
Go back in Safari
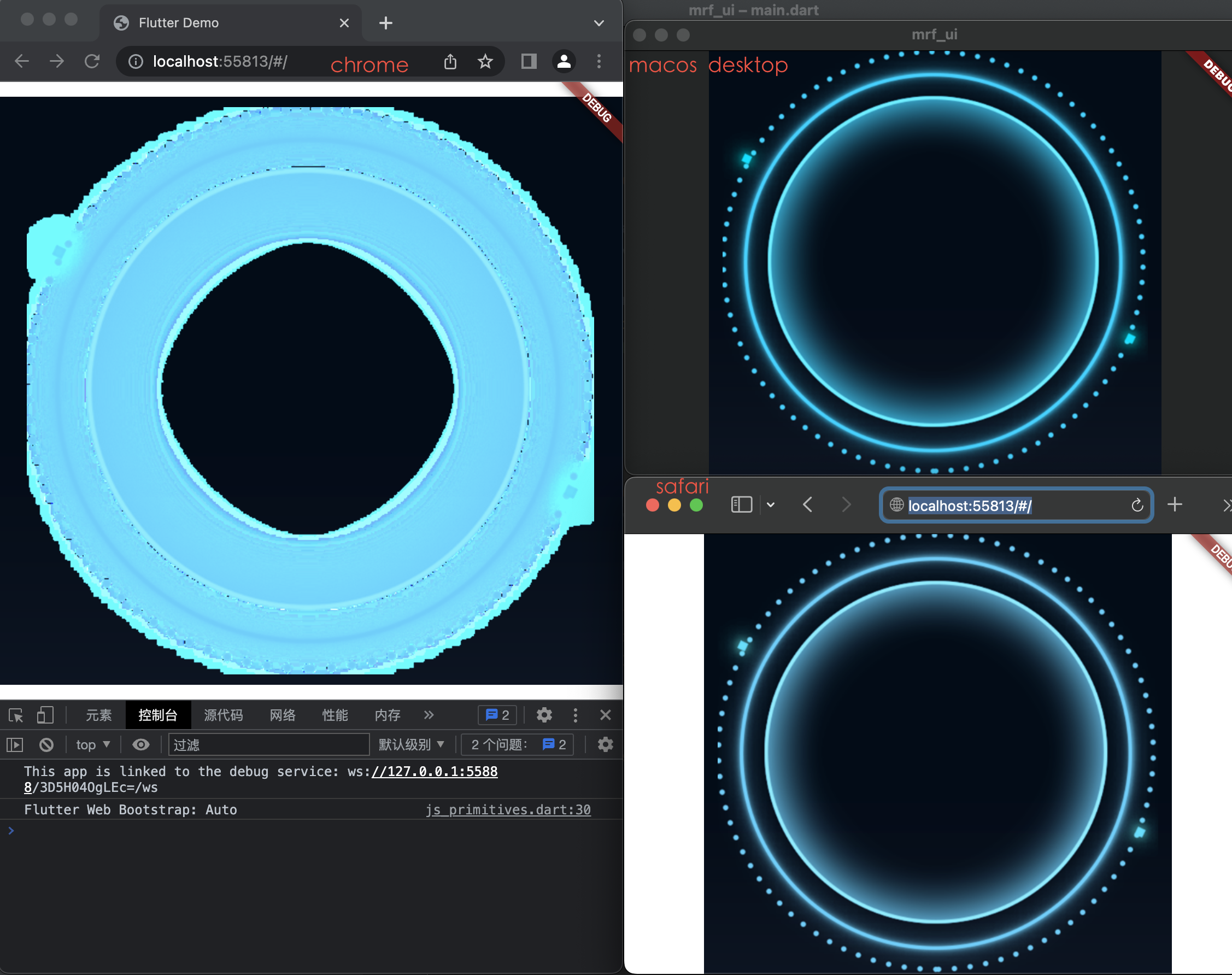pos(807,504)
